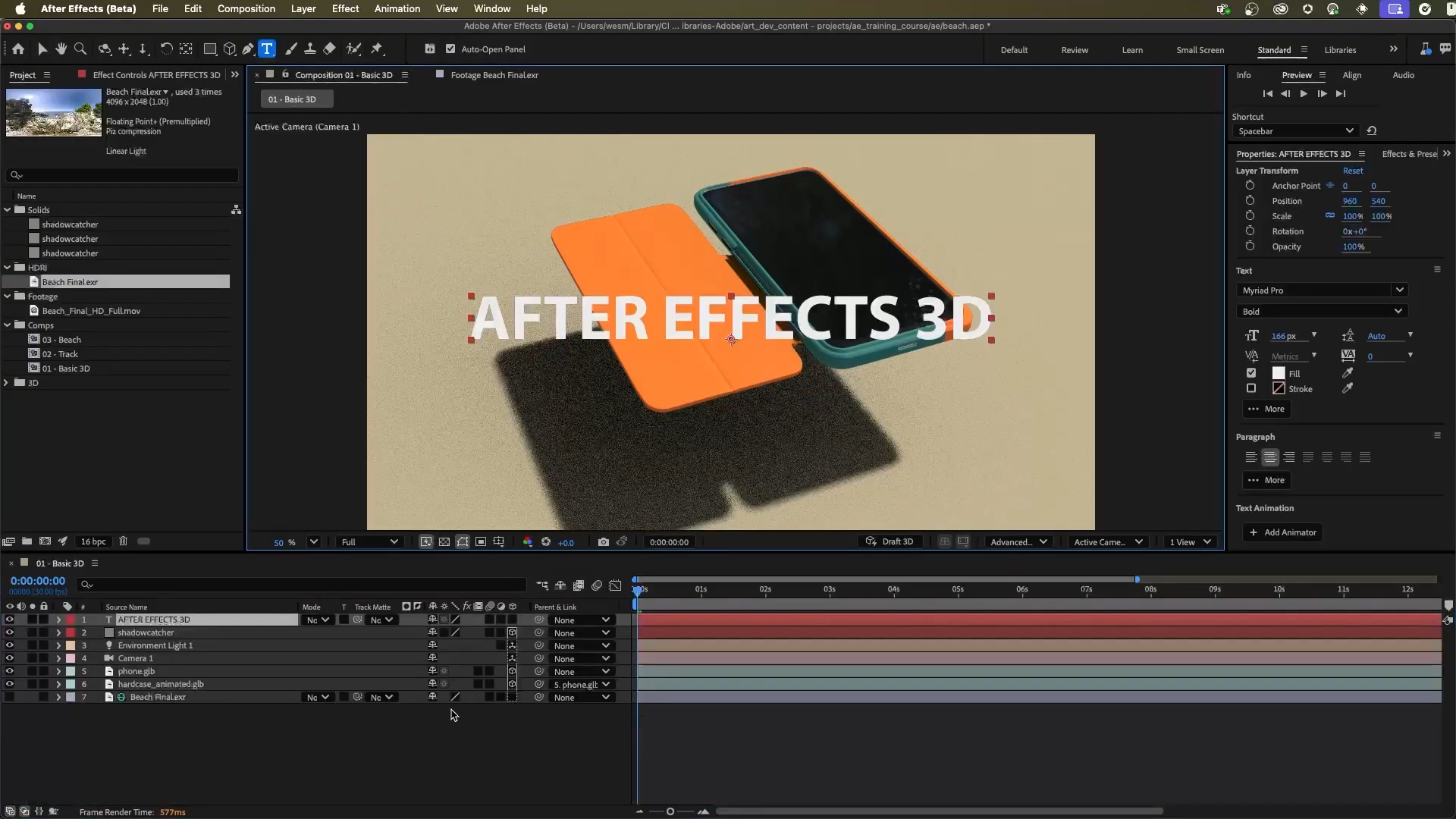Image resolution: width=1456 pixels, height=819 pixels.
Task: Click More under Text properties
Action: (1267, 409)
